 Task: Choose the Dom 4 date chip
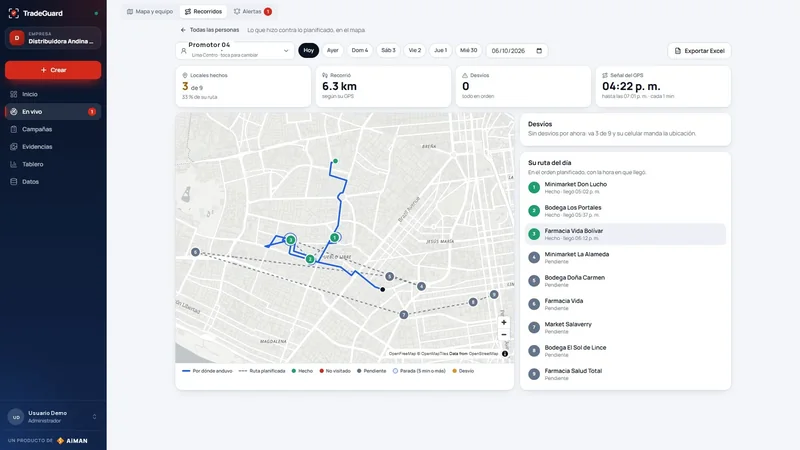pos(360,51)
